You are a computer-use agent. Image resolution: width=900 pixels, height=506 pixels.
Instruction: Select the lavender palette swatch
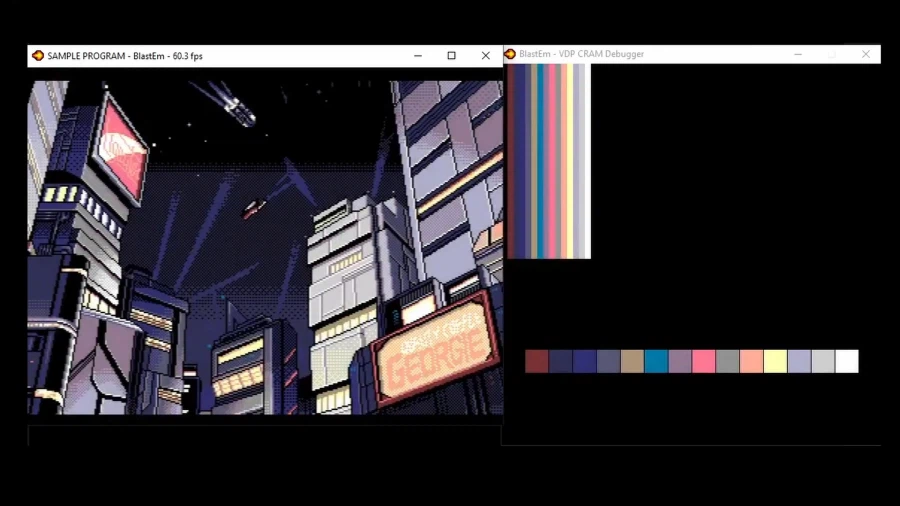coord(799,361)
